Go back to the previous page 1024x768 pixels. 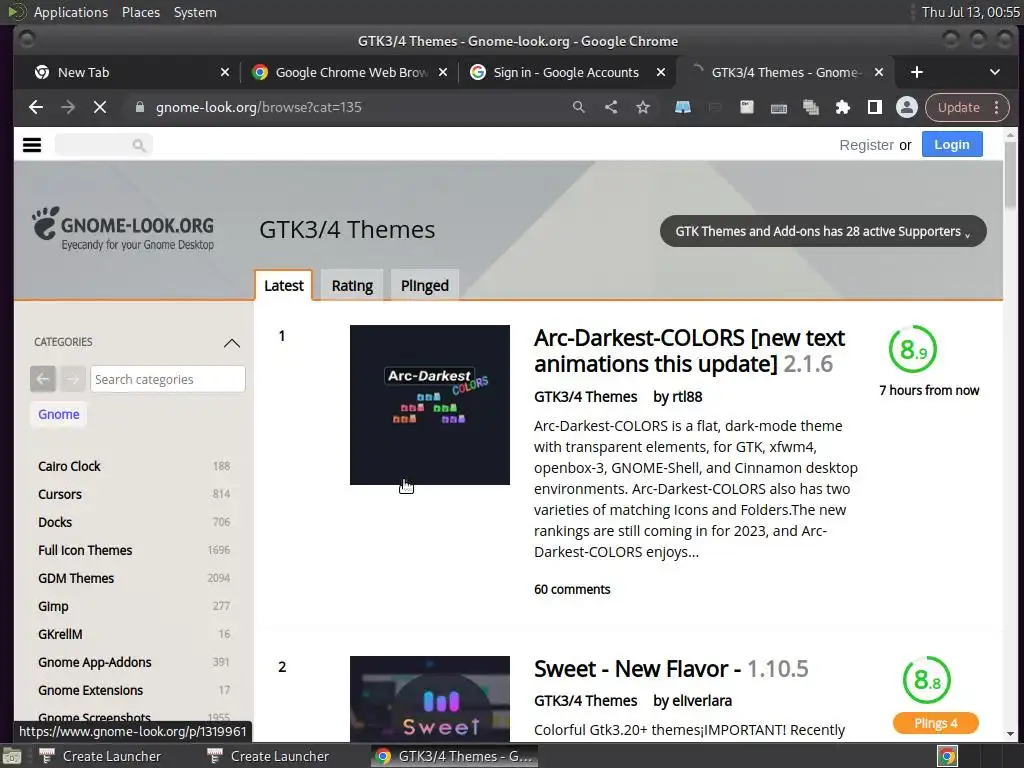tap(36, 107)
